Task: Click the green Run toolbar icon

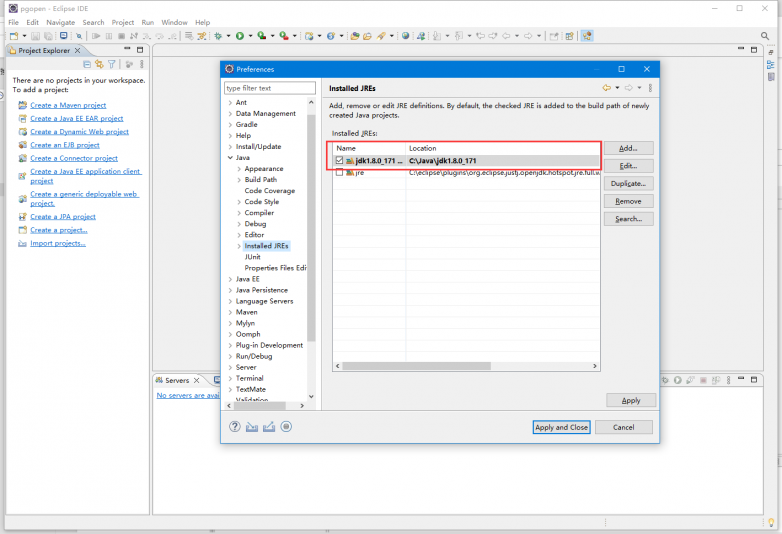Action: click(239, 36)
